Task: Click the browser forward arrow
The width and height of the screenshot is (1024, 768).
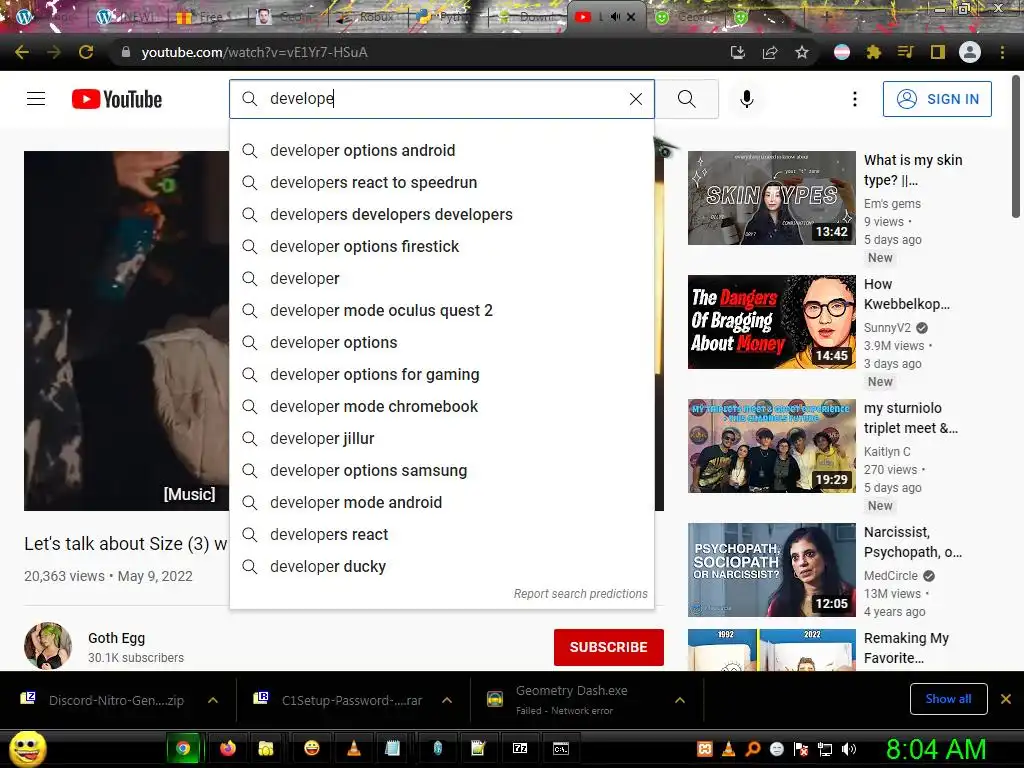Action: tap(54, 52)
